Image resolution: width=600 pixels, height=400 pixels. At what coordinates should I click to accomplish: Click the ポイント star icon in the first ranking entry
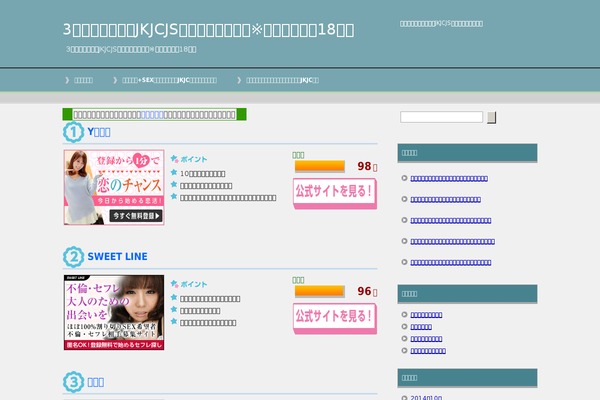174,159
